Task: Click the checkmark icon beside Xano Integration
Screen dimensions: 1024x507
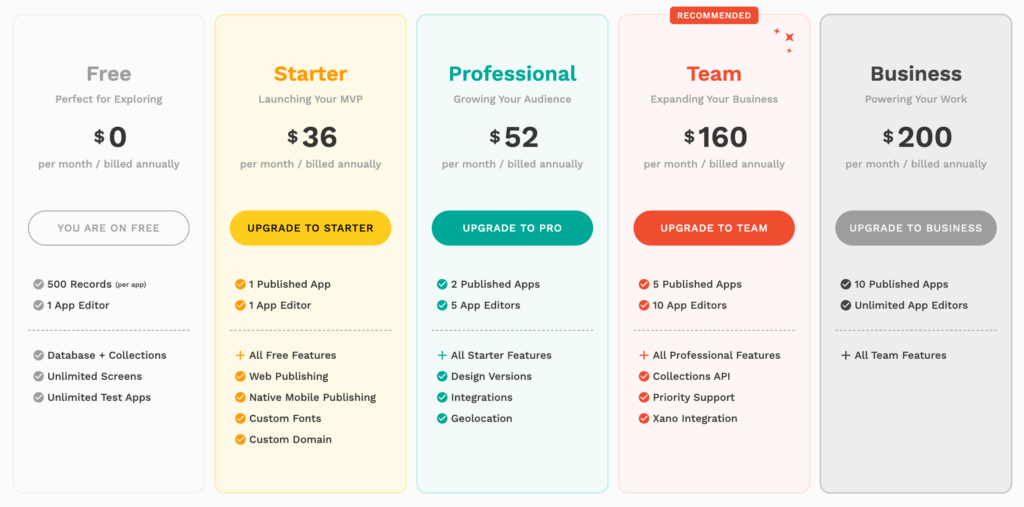Action: [x=644, y=418]
